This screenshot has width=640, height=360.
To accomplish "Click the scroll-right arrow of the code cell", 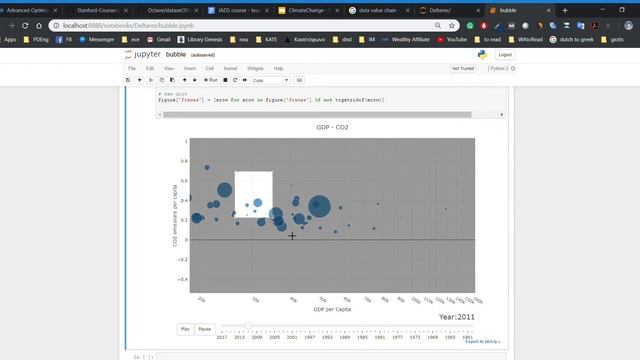I will tap(502, 115).
